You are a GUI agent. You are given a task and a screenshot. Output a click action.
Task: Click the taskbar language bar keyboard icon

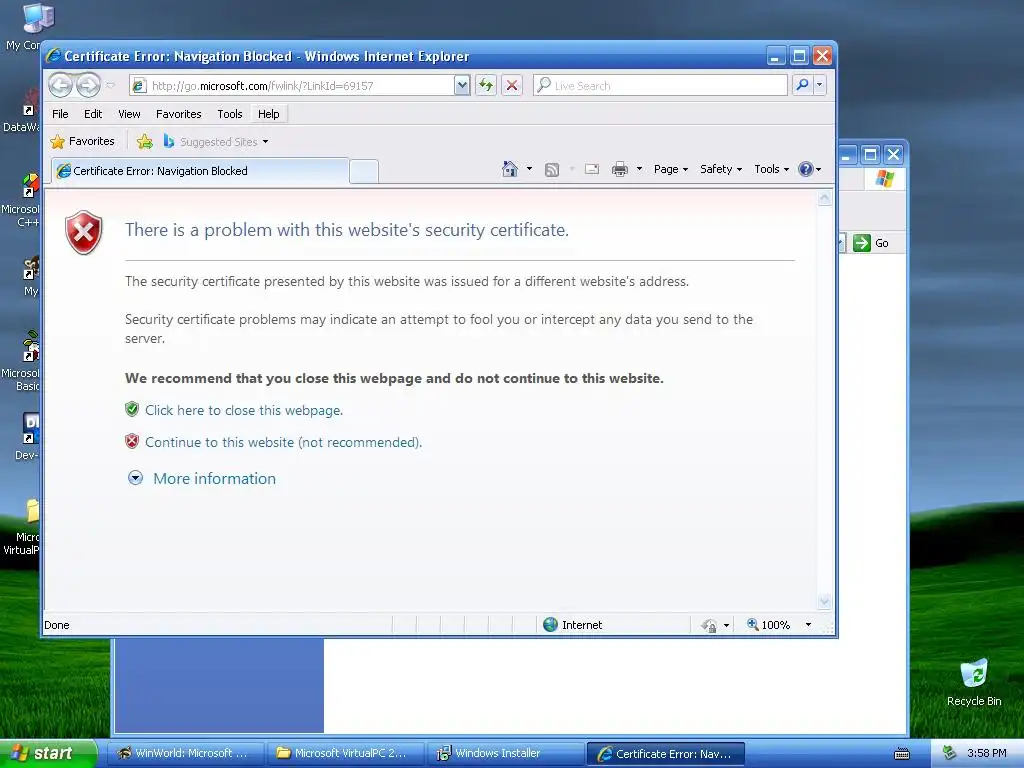pyautogui.click(x=902, y=754)
